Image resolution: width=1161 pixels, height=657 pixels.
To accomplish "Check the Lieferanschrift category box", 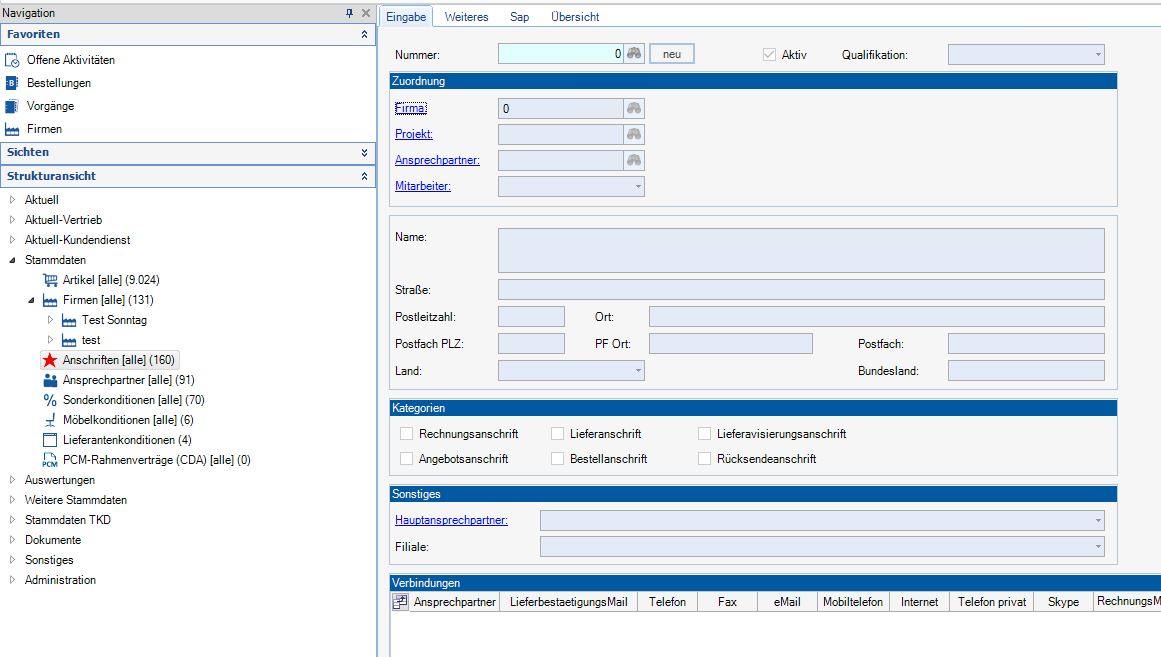I will 557,434.
